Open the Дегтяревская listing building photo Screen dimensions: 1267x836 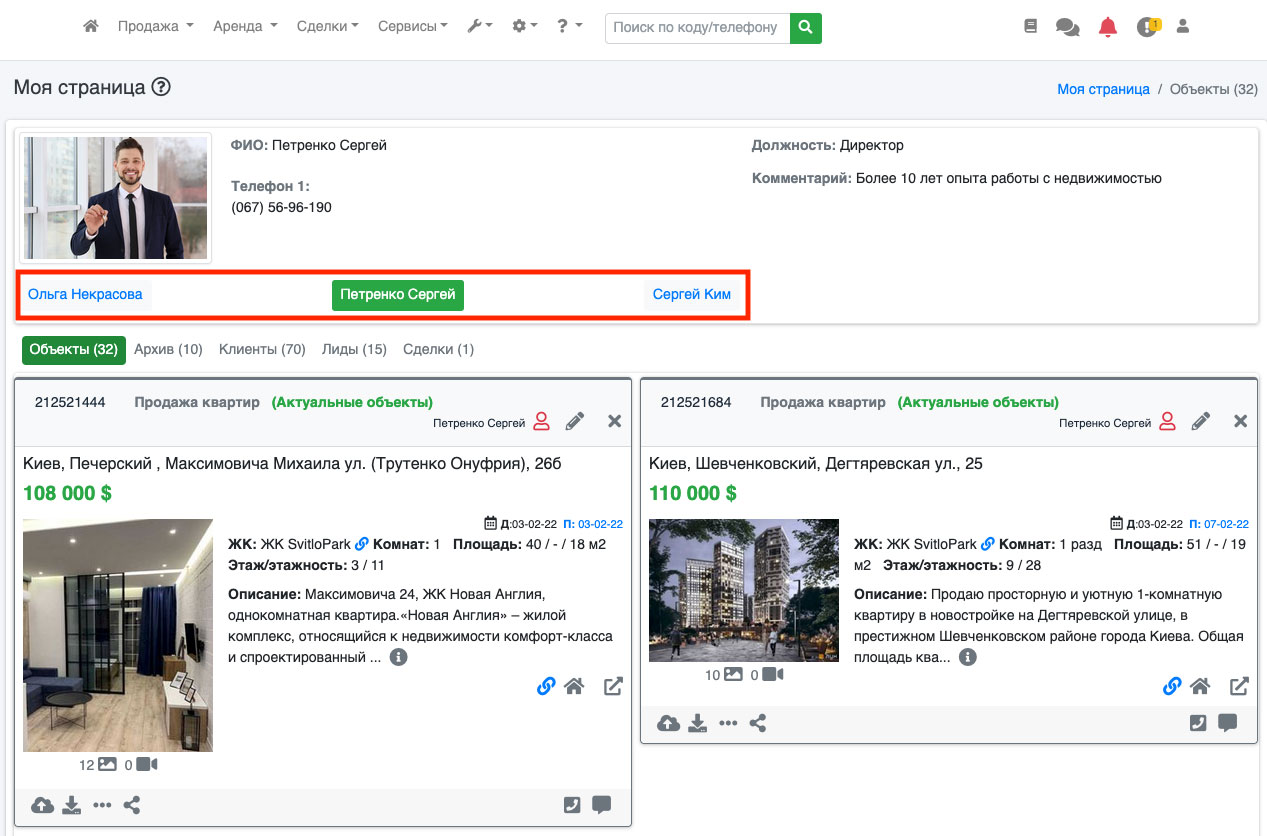(743, 590)
